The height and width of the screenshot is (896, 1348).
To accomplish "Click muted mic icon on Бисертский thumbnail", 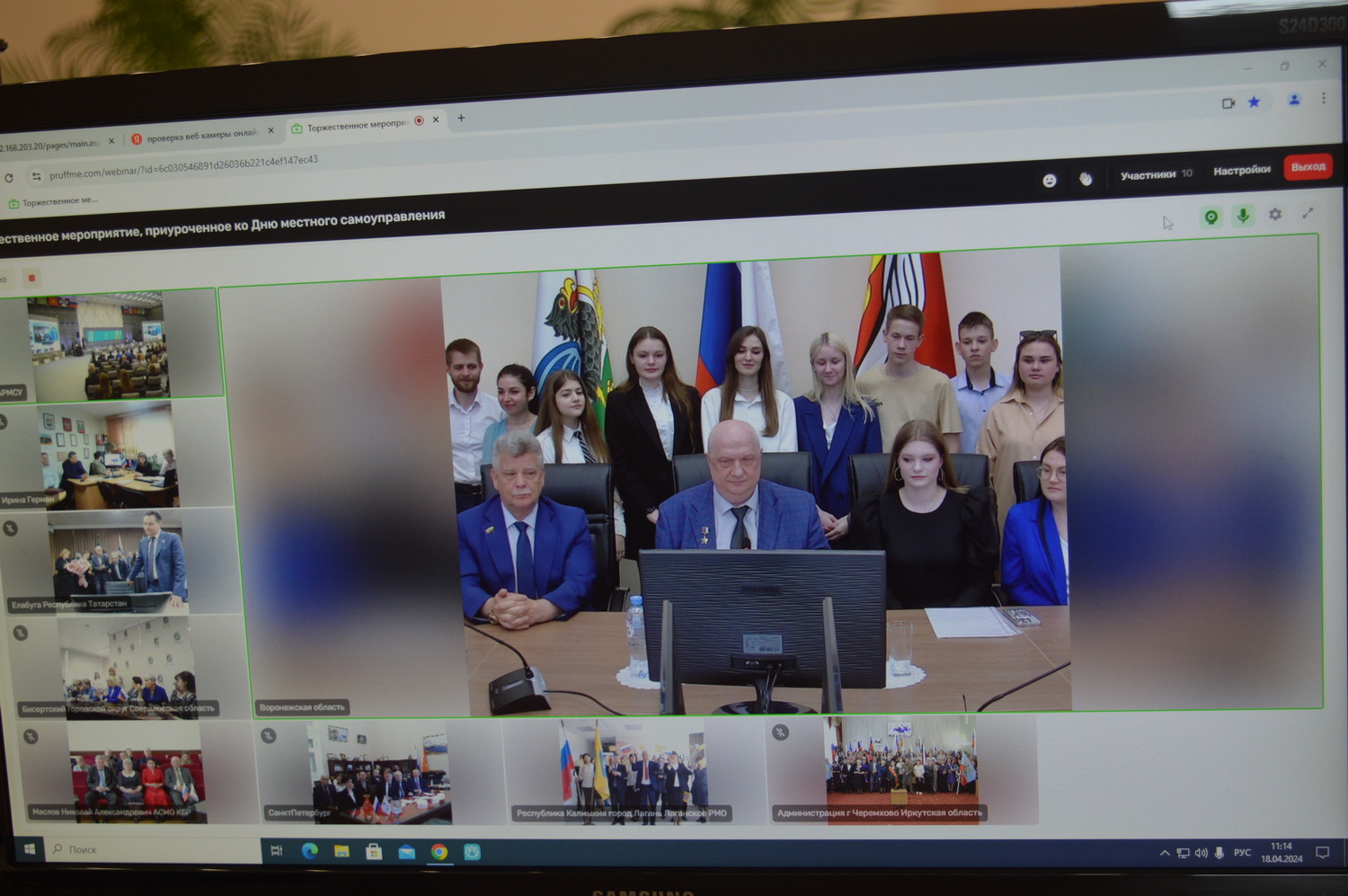I will [x=20, y=634].
